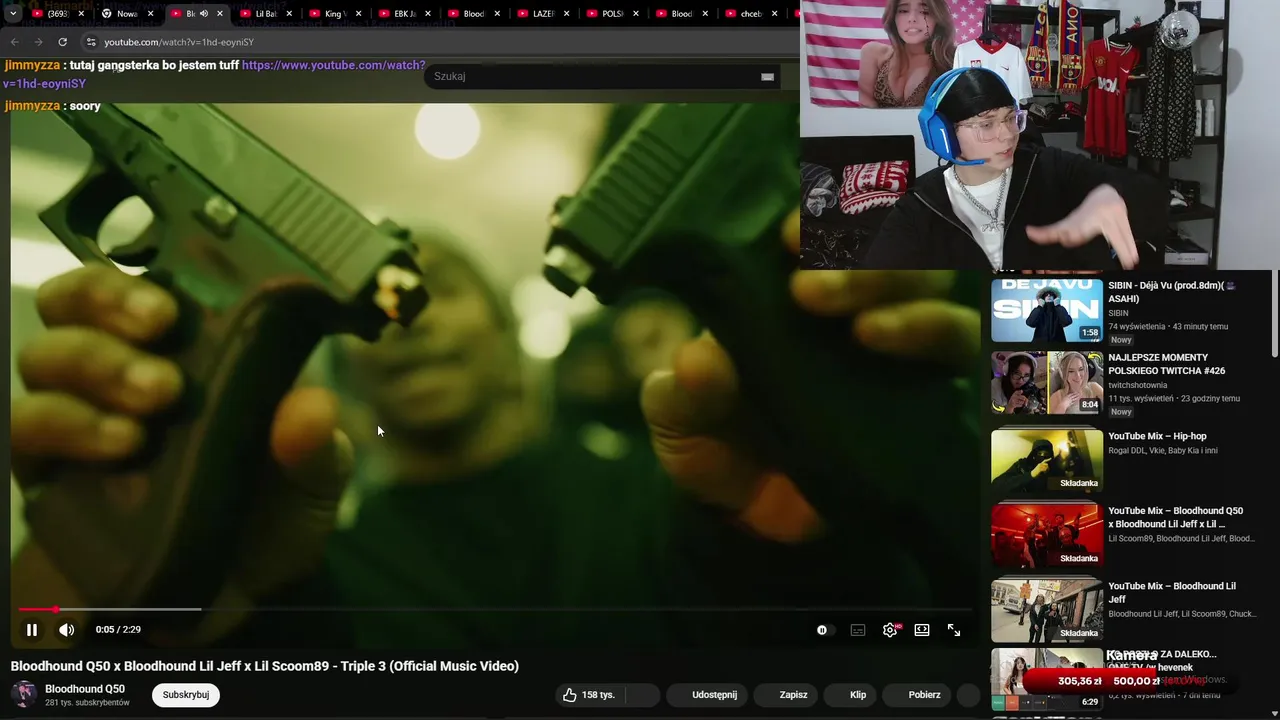Mute tab via speaker icon on active tab

(203, 14)
